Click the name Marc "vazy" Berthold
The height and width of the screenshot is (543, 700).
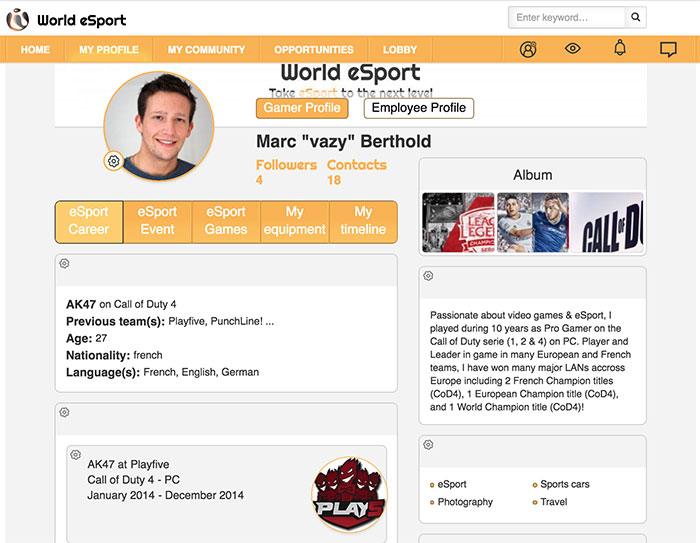pos(343,141)
